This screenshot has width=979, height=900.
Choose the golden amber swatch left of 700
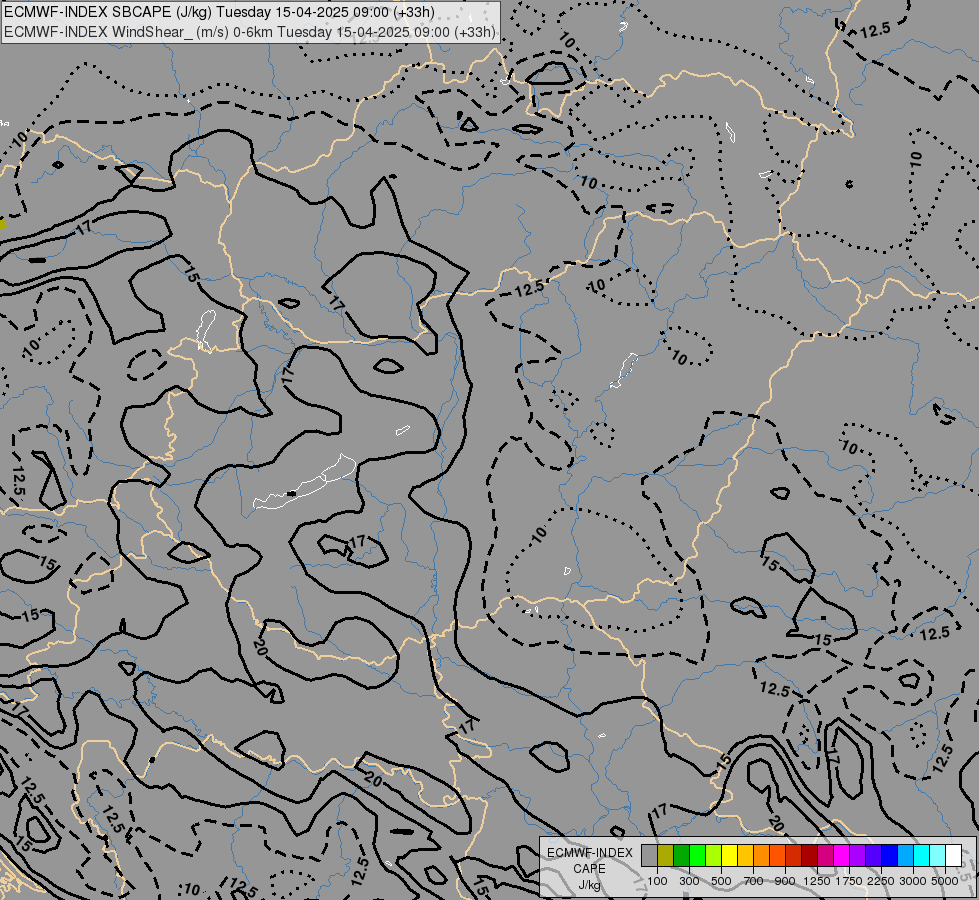[745, 856]
